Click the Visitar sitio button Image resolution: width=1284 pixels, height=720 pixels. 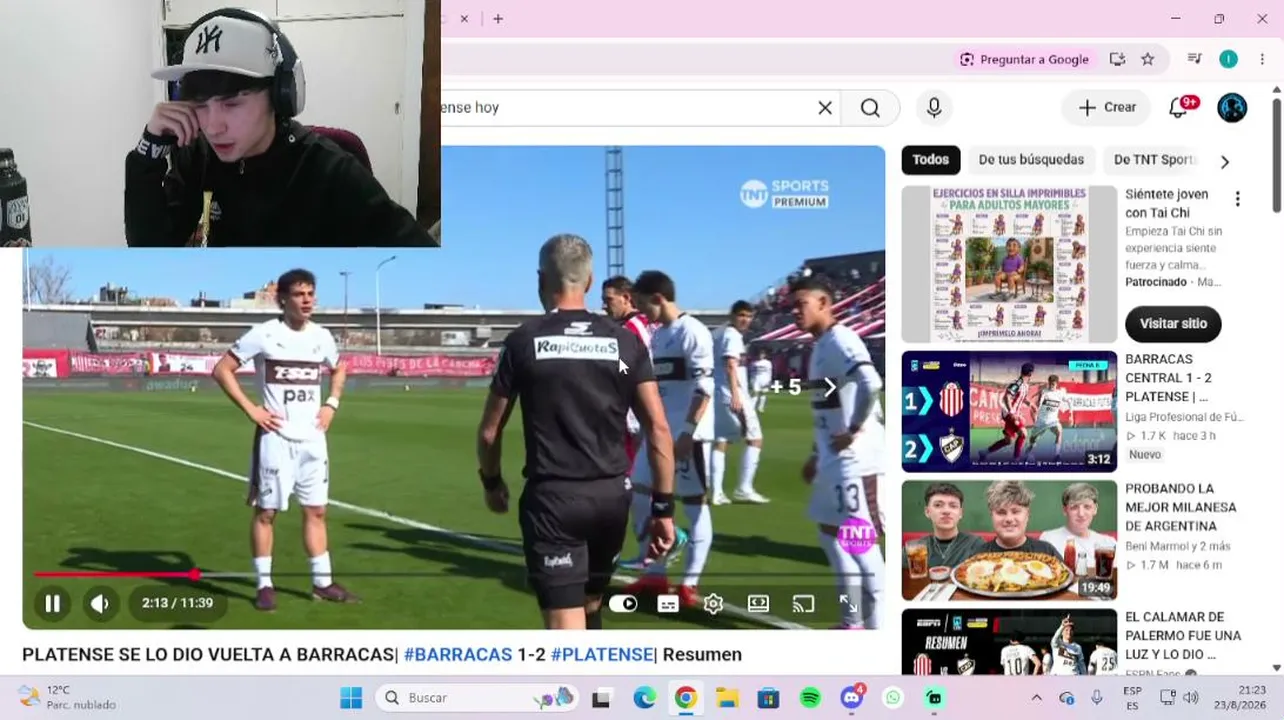point(1173,324)
